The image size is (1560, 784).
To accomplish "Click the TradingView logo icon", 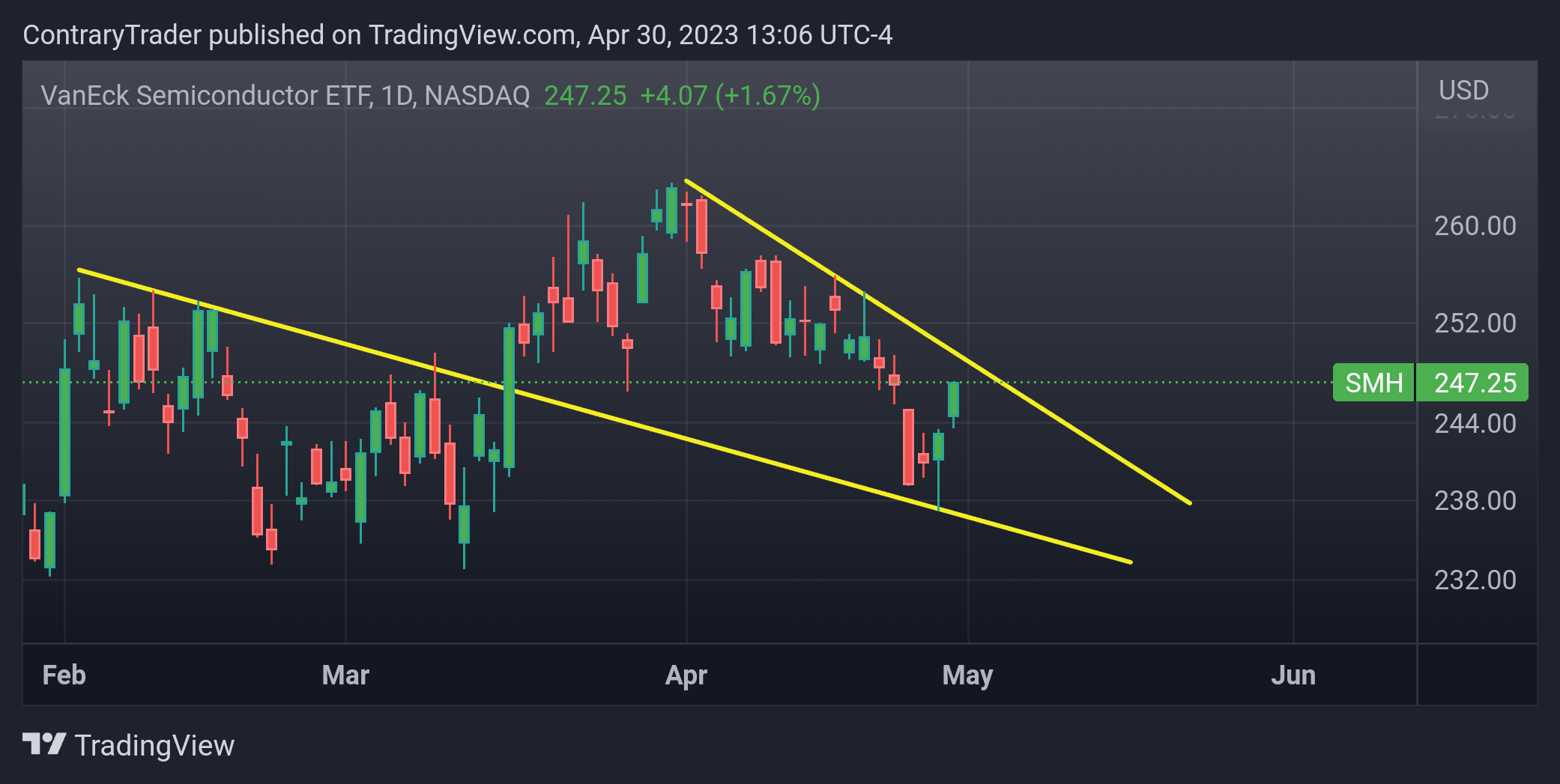I will click(44, 744).
